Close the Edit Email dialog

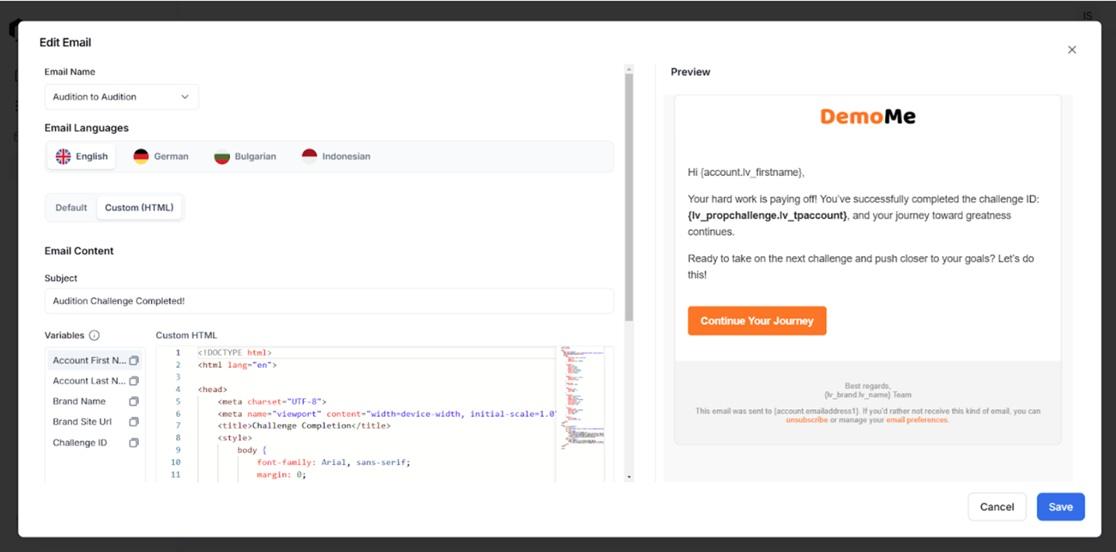click(x=1072, y=50)
